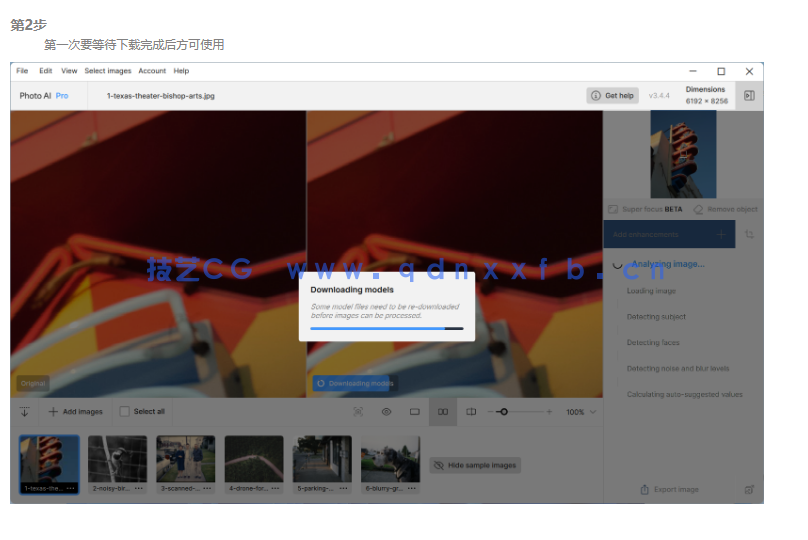Open options menu for 6-blurry-gr... image
Viewport: 808px width, 540px height.
click(x=412, y=488)
